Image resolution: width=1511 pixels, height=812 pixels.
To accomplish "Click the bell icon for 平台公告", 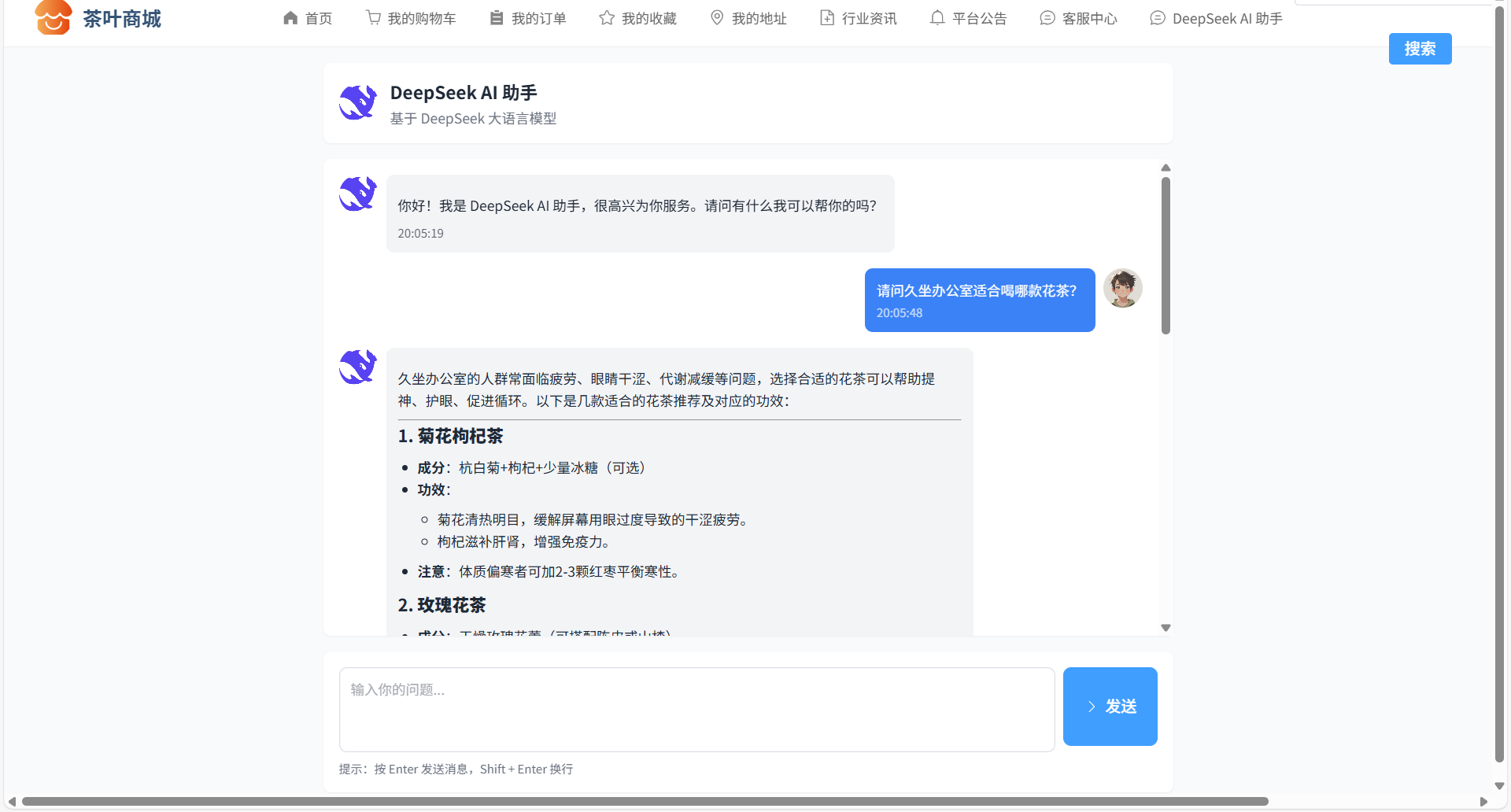I will coord(937,18).
